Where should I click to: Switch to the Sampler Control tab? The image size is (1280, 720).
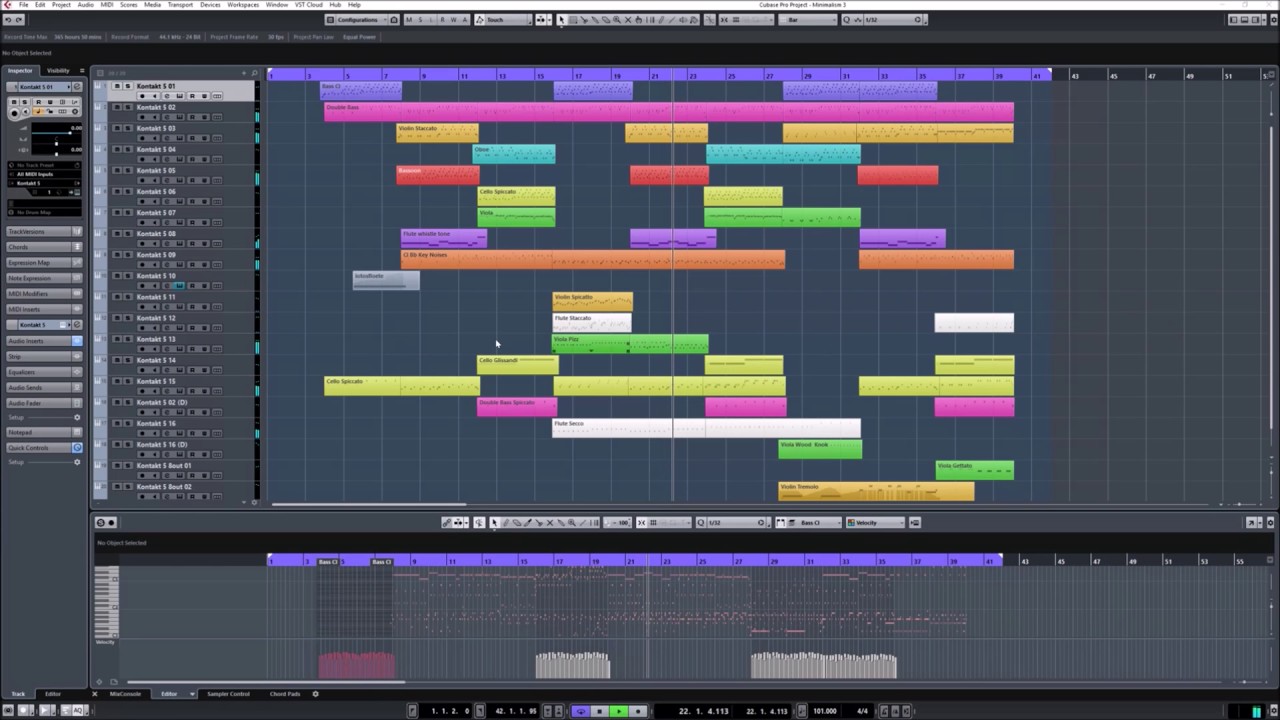click(228, 693)
